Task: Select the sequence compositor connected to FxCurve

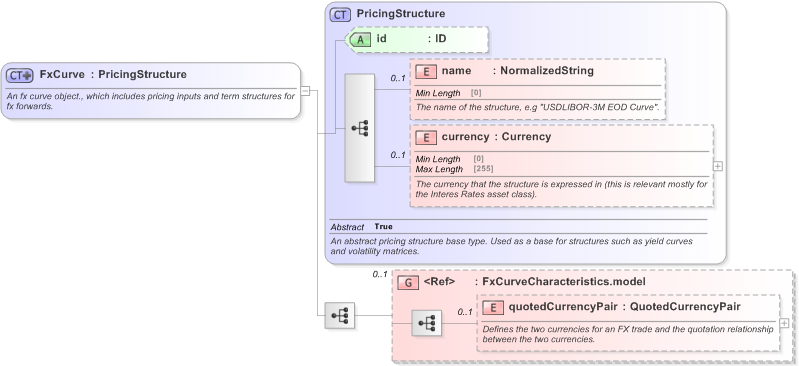Action: tap(340, 316)
